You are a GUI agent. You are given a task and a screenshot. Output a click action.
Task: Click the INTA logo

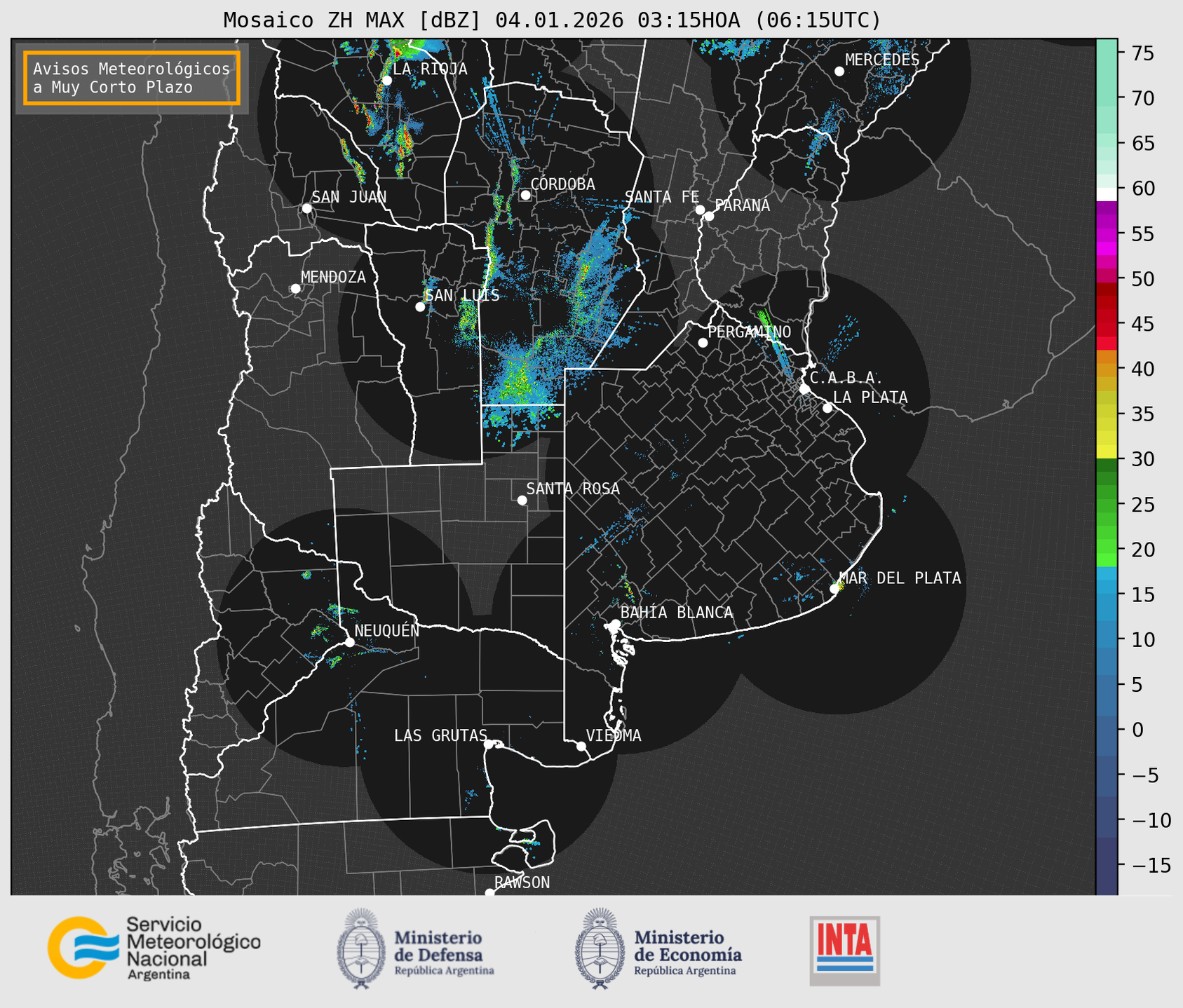coord(845,951)
